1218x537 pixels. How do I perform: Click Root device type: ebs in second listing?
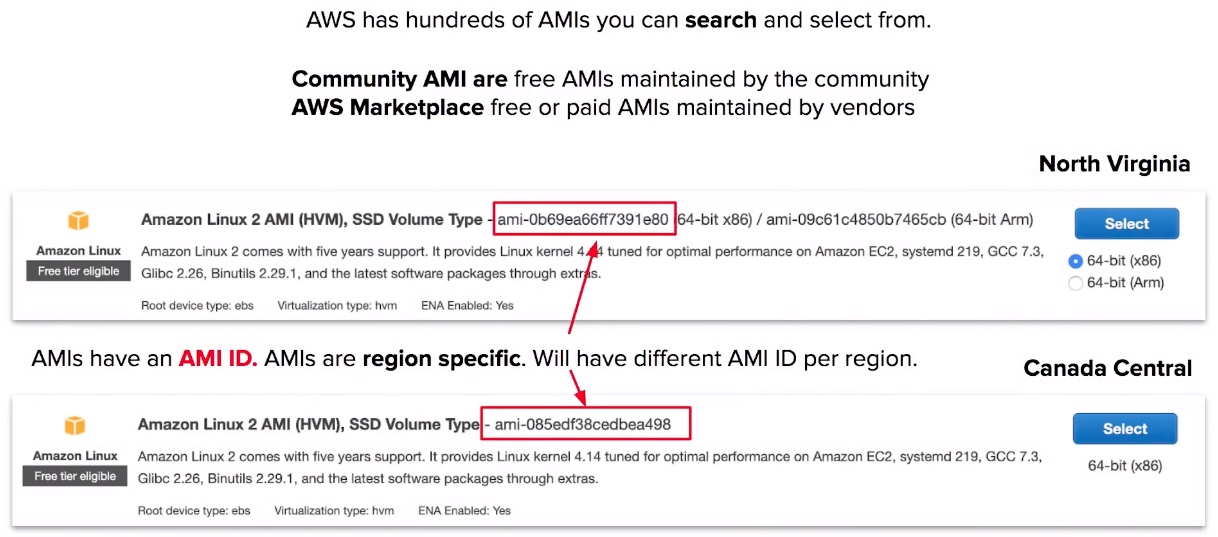[194, 511]
